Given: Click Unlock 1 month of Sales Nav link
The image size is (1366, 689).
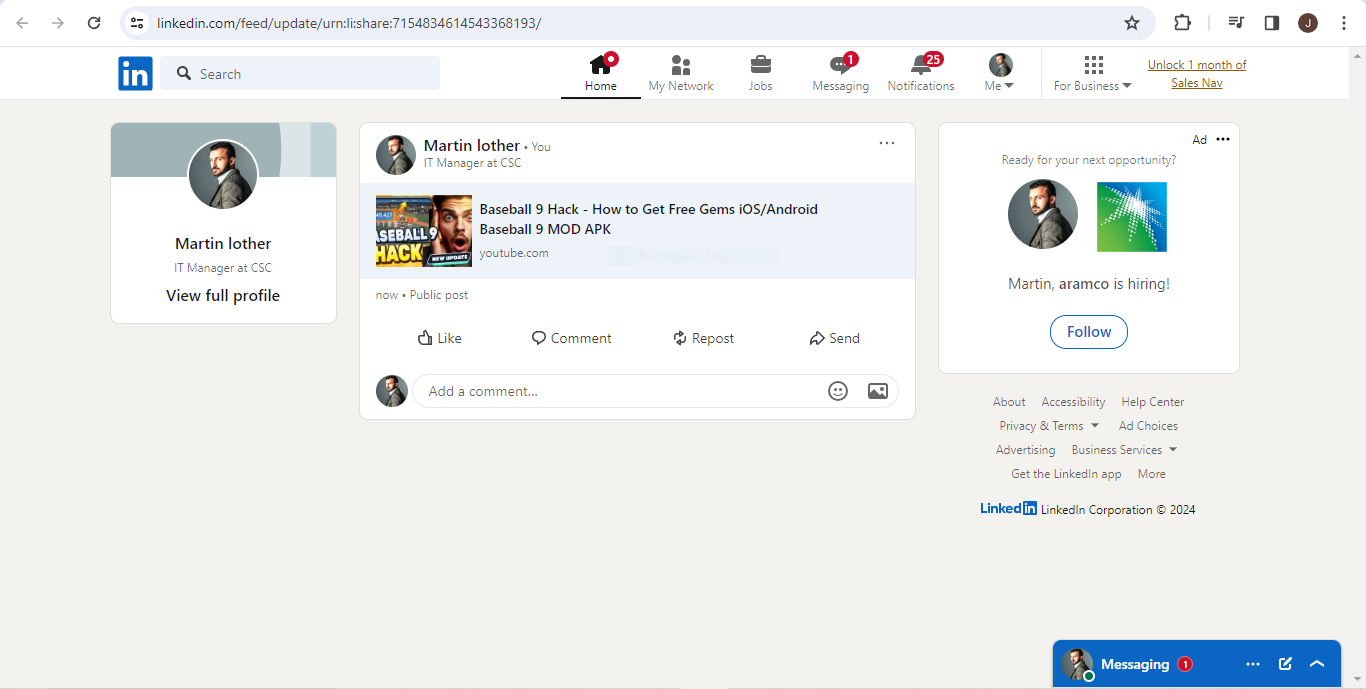Looking at the screenshot, I should (1197, 73).
